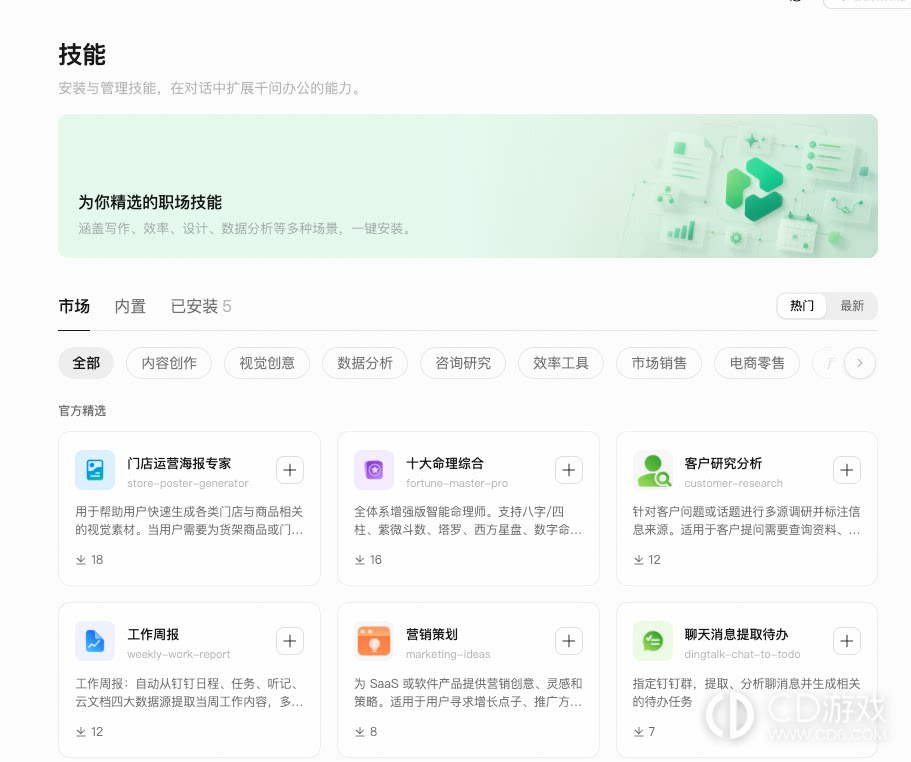Switch to the 市场 tab
The image size is (911, 762).
(x=74, y=306)
